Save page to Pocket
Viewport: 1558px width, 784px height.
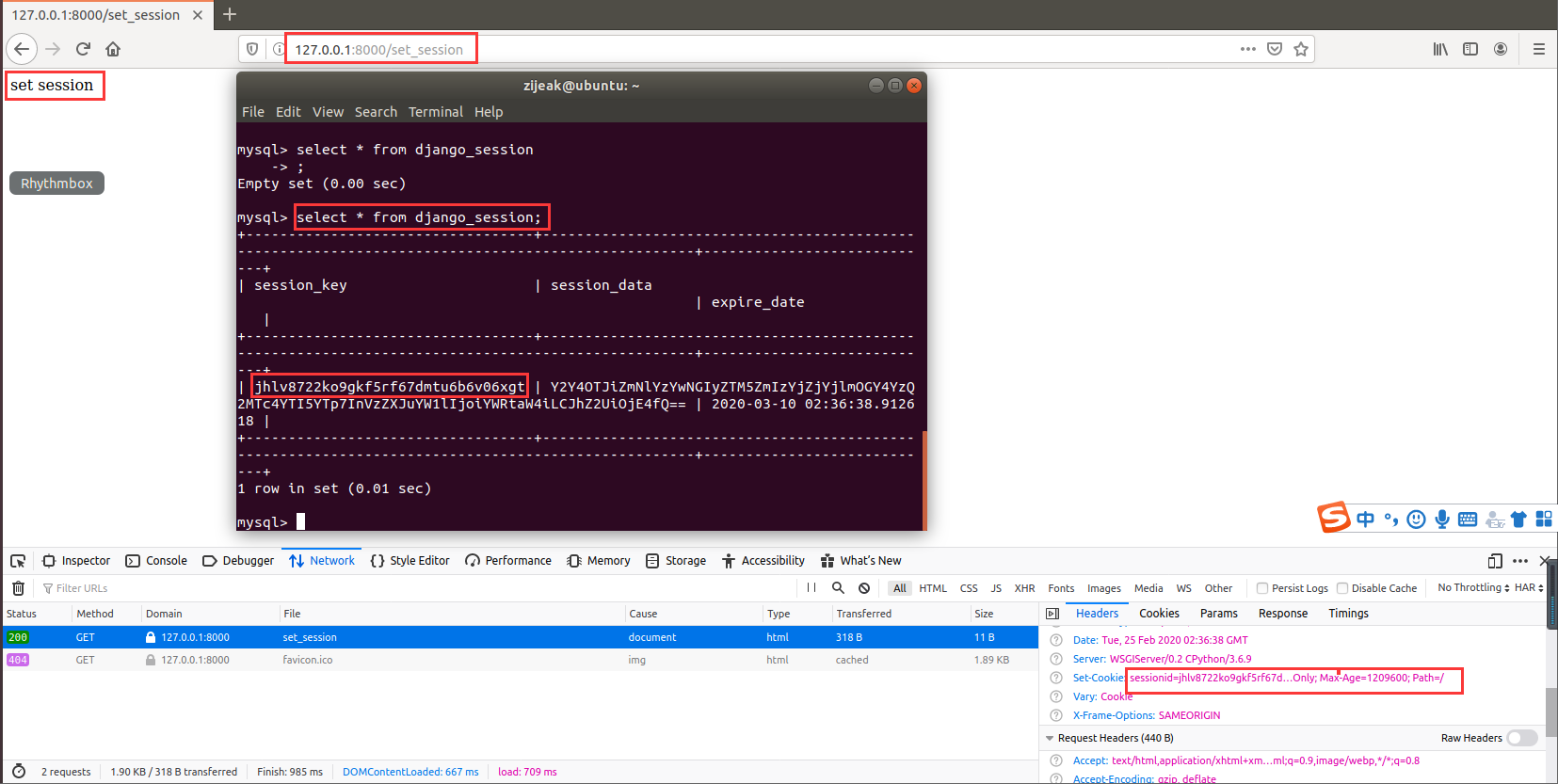1275,49
